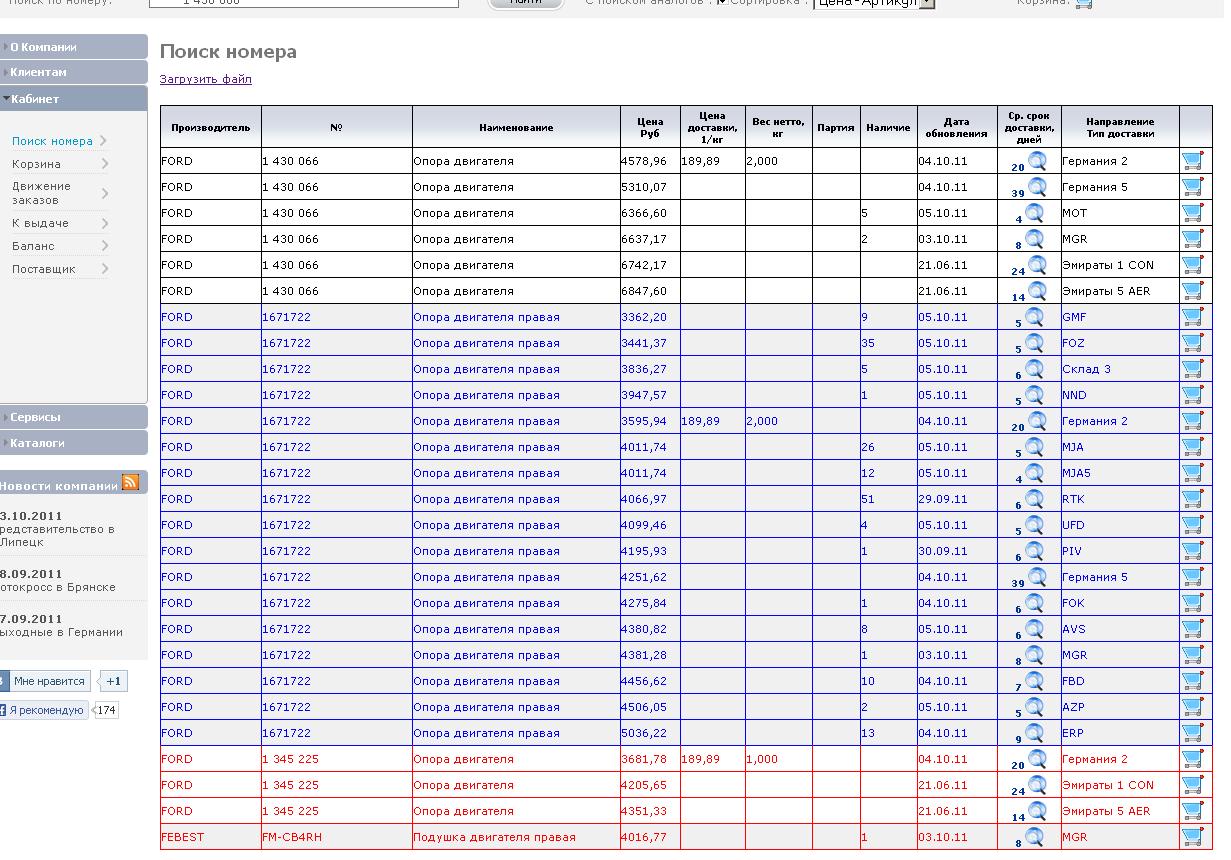Add the MOT direction row to cart
Image resolution: width=1231 pixels, height=860 pixels.
[x=1192, y=212]
